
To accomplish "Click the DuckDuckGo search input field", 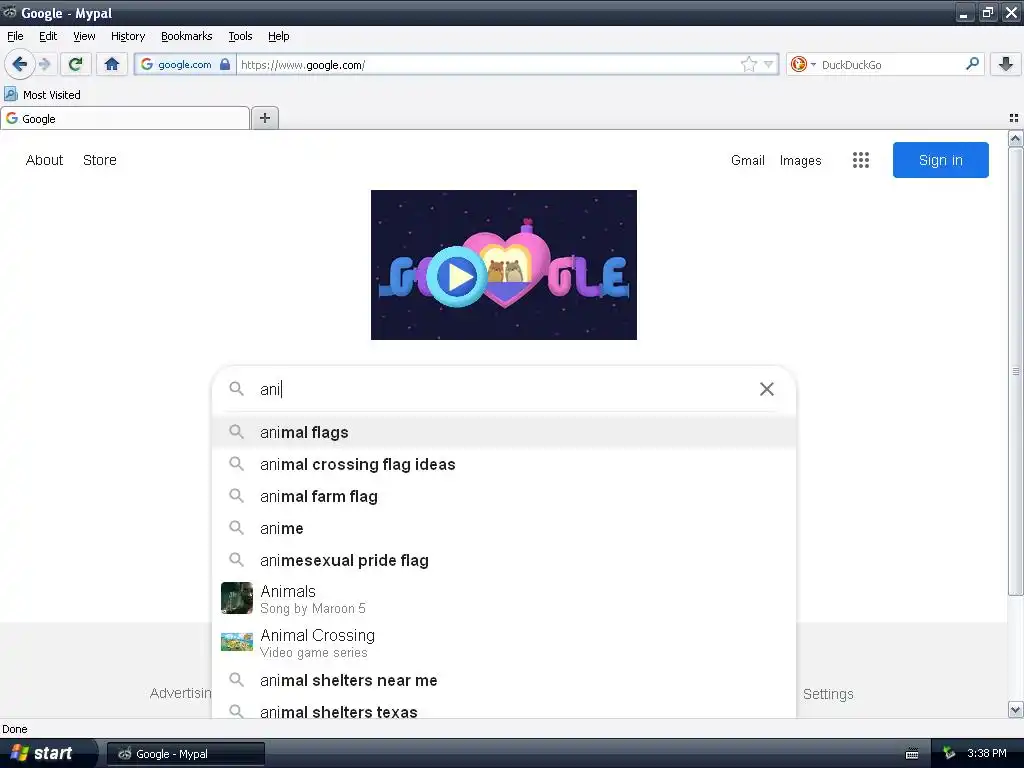I will 891,64.
